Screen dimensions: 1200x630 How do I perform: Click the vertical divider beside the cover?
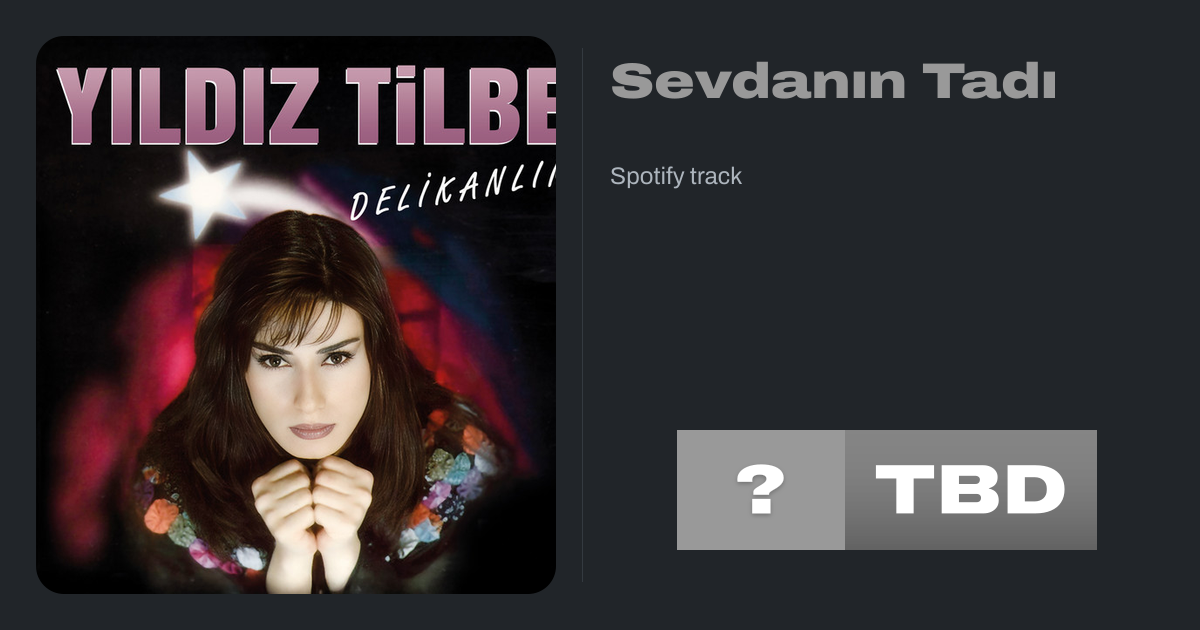pos(583,315)
